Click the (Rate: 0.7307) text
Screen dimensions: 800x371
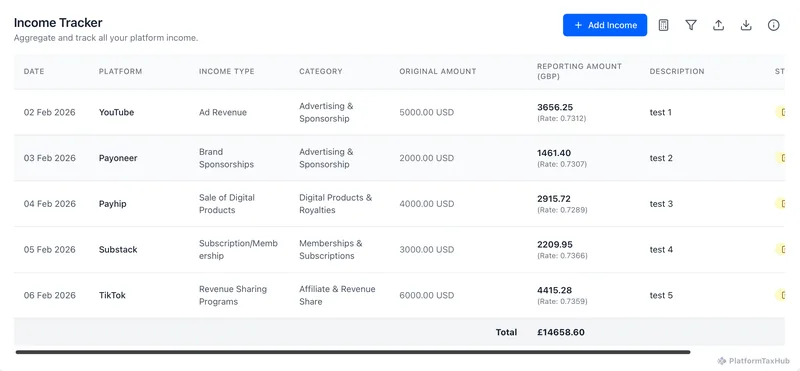pos(562,164)
